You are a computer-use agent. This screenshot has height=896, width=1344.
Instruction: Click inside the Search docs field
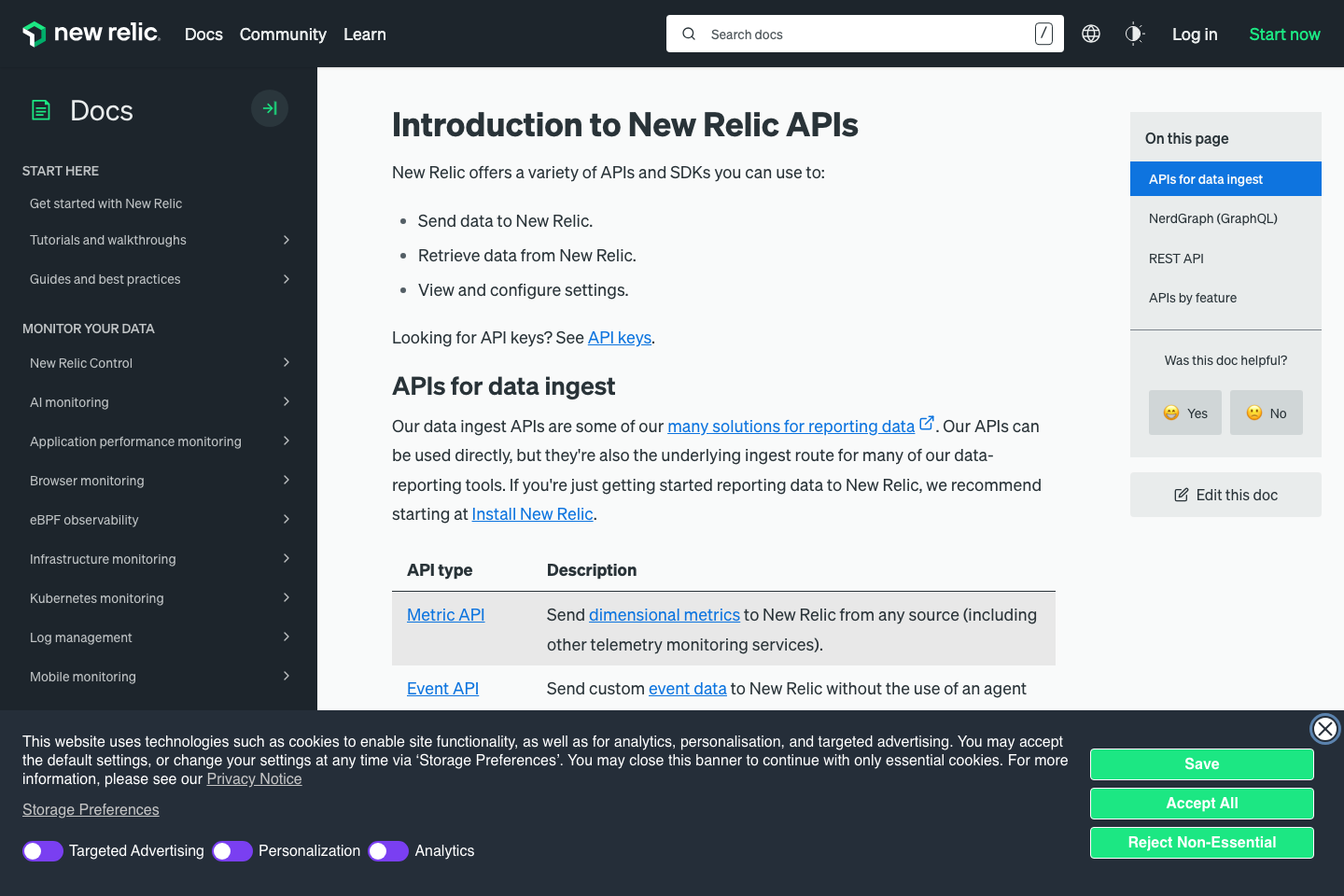pos(840,34)
